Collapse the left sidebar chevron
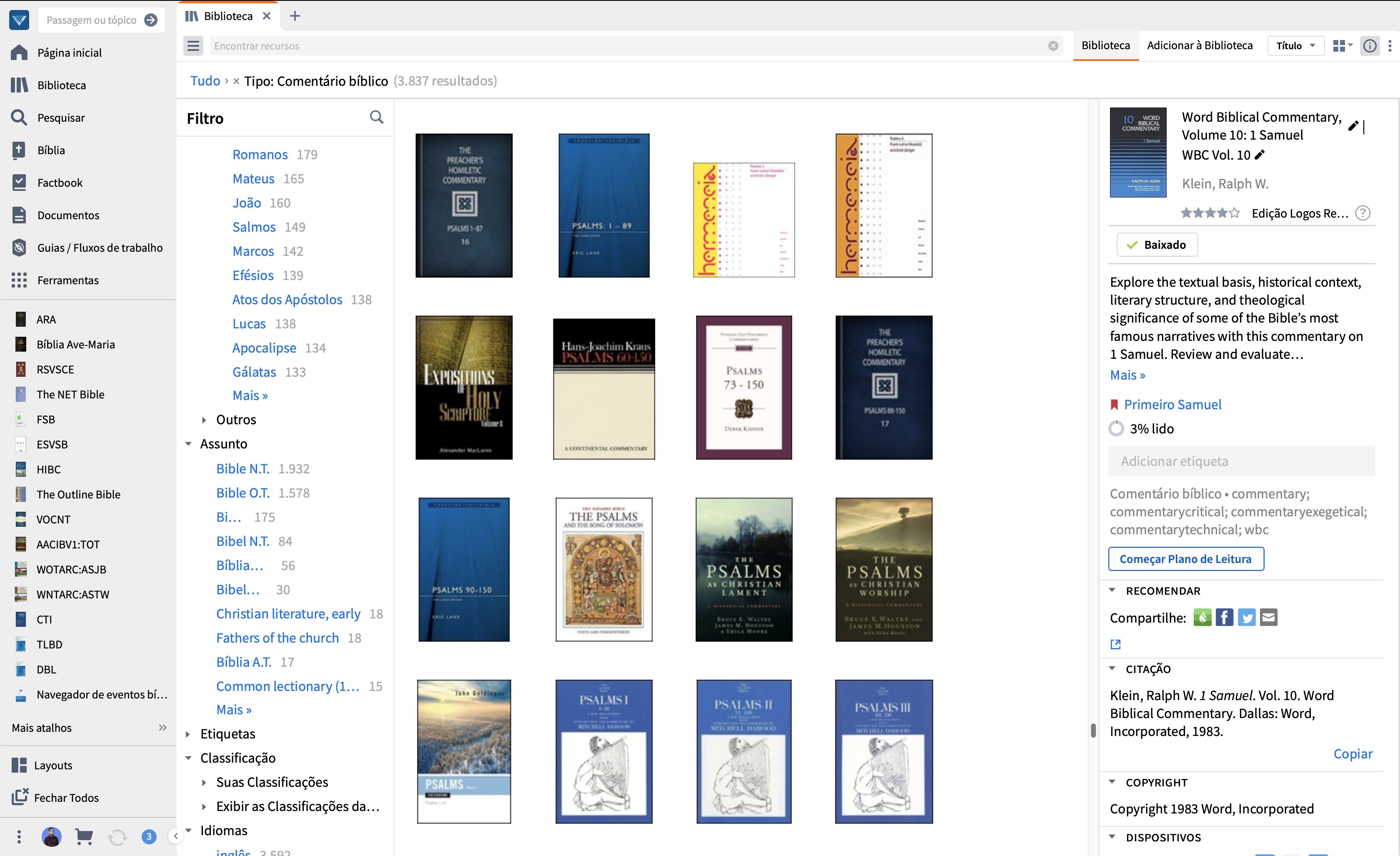 click(x=175, y=836)
